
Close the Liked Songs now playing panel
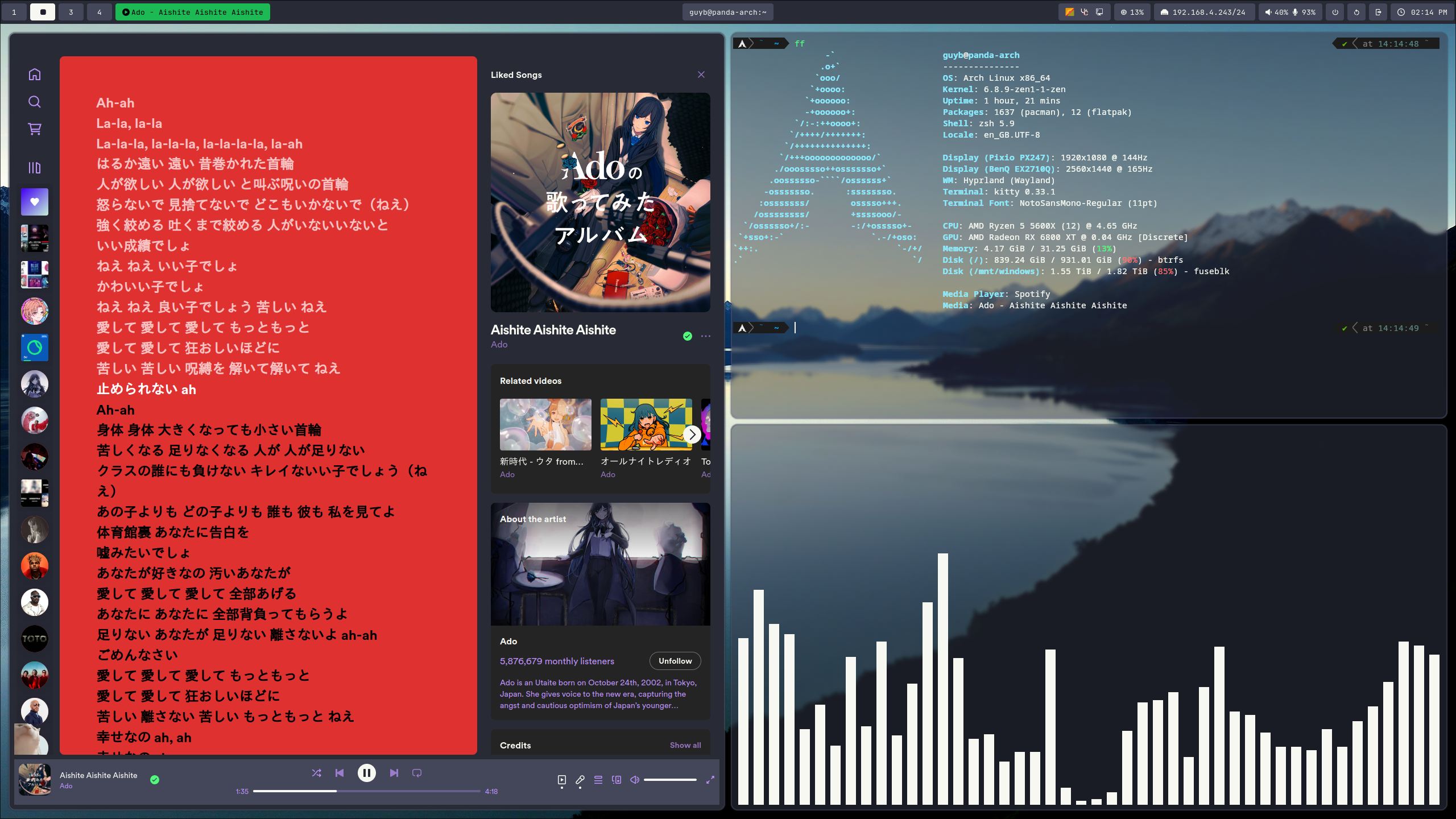701,75
